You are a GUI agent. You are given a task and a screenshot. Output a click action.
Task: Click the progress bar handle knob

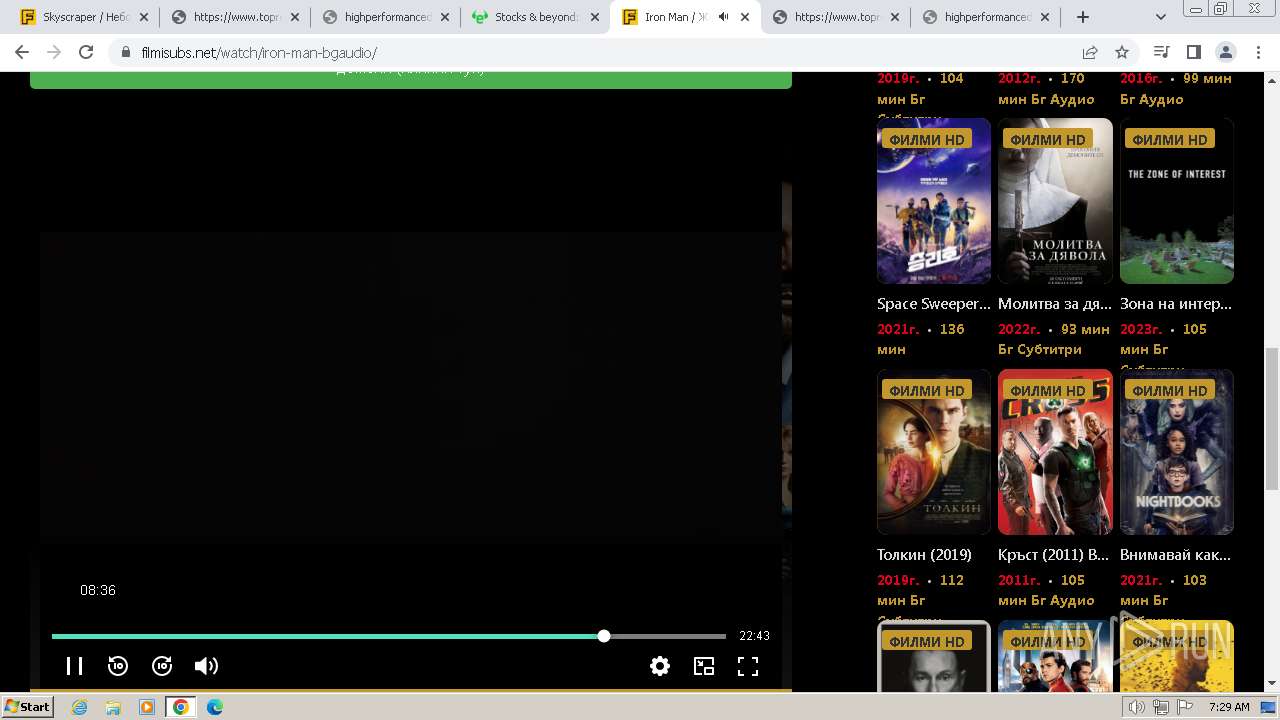604,636
